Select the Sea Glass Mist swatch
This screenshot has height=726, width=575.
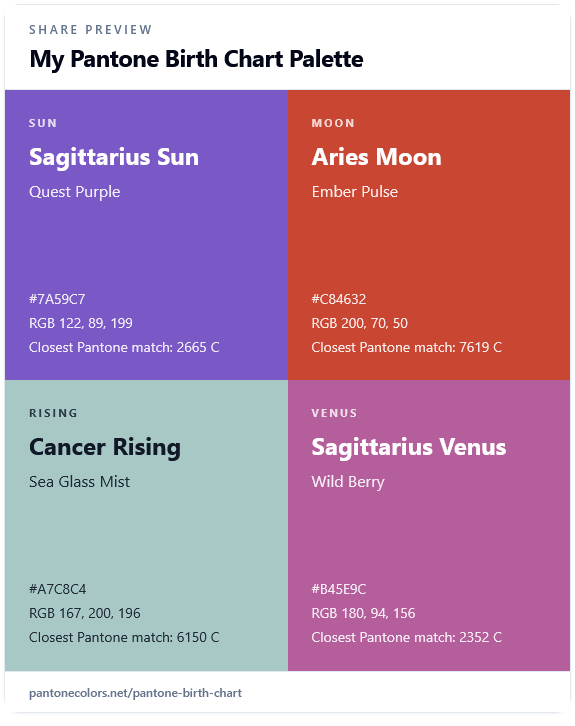(x=146, y=525)
